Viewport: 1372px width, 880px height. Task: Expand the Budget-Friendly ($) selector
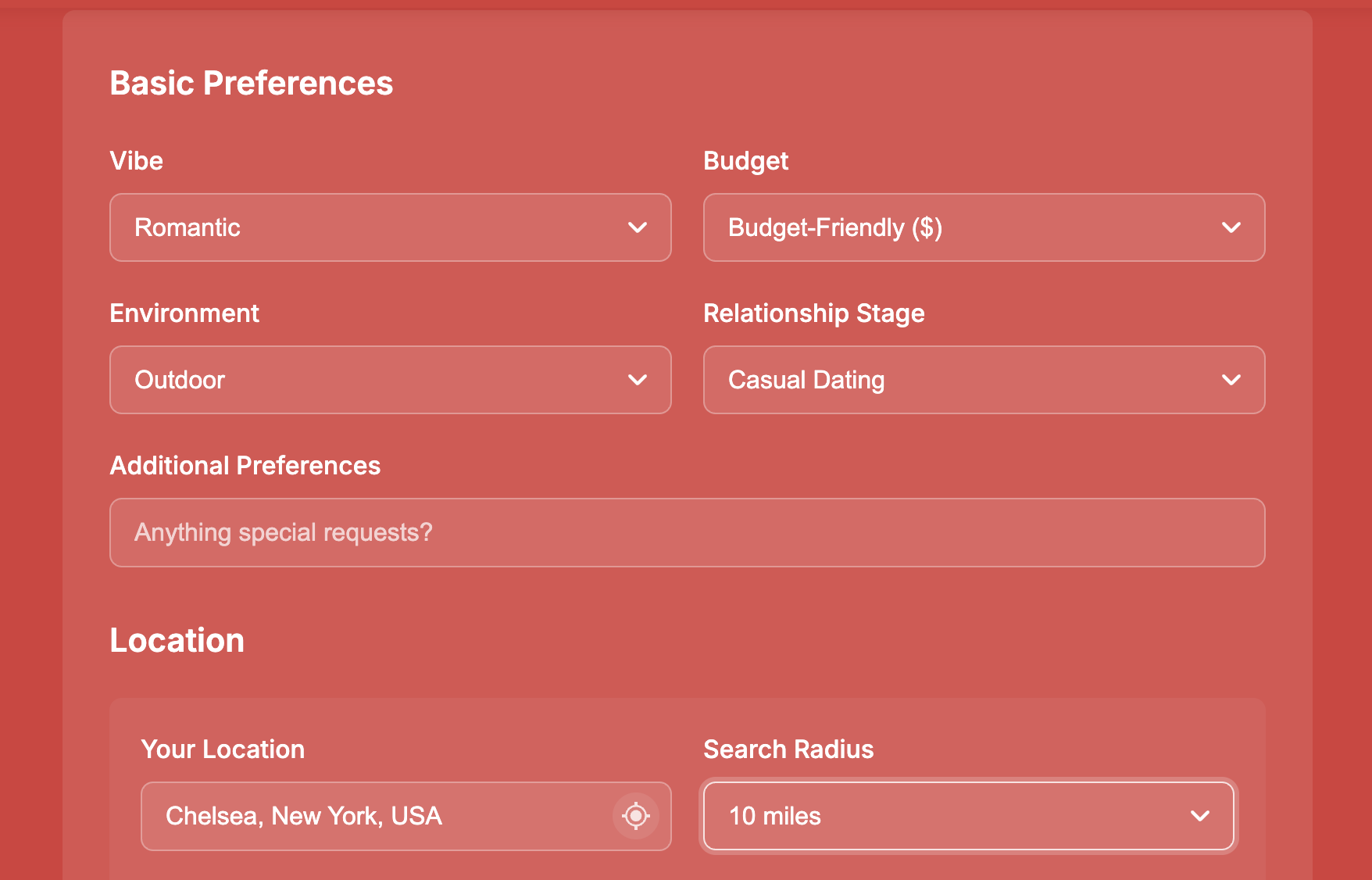(969, 227)
